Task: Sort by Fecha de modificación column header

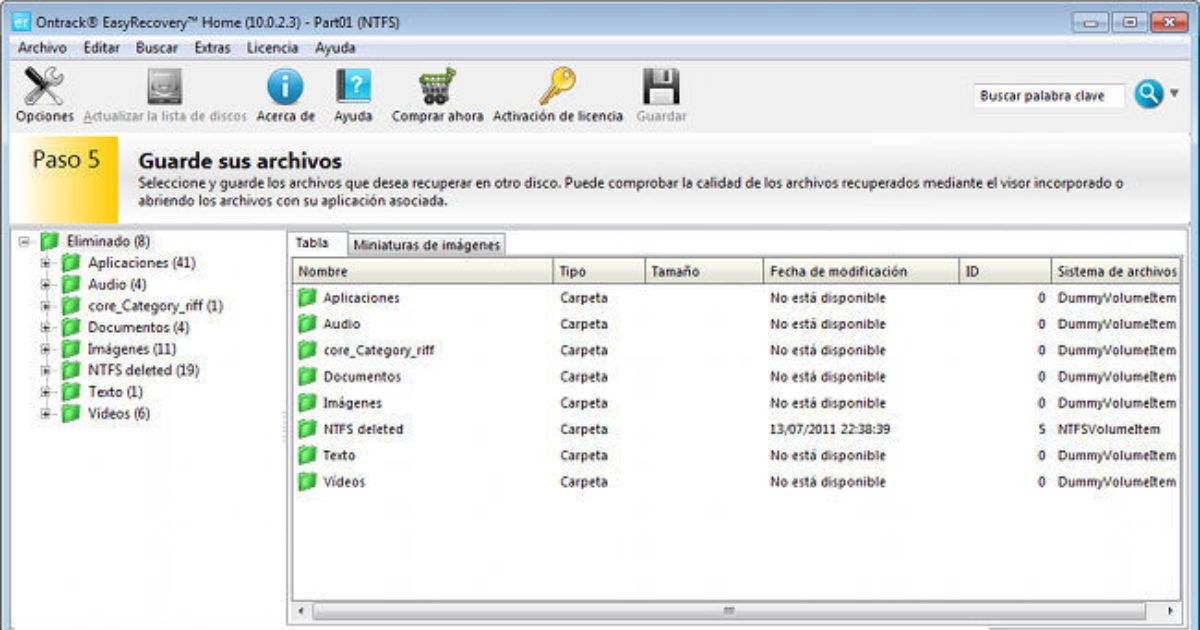Action: (x=861, y=271)
